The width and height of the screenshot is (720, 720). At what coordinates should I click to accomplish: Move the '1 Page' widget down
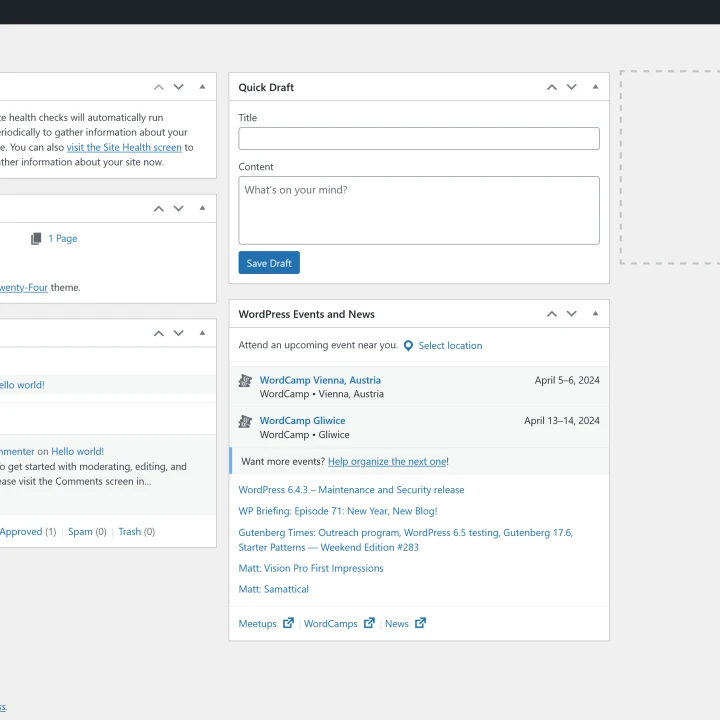(178, 209)
